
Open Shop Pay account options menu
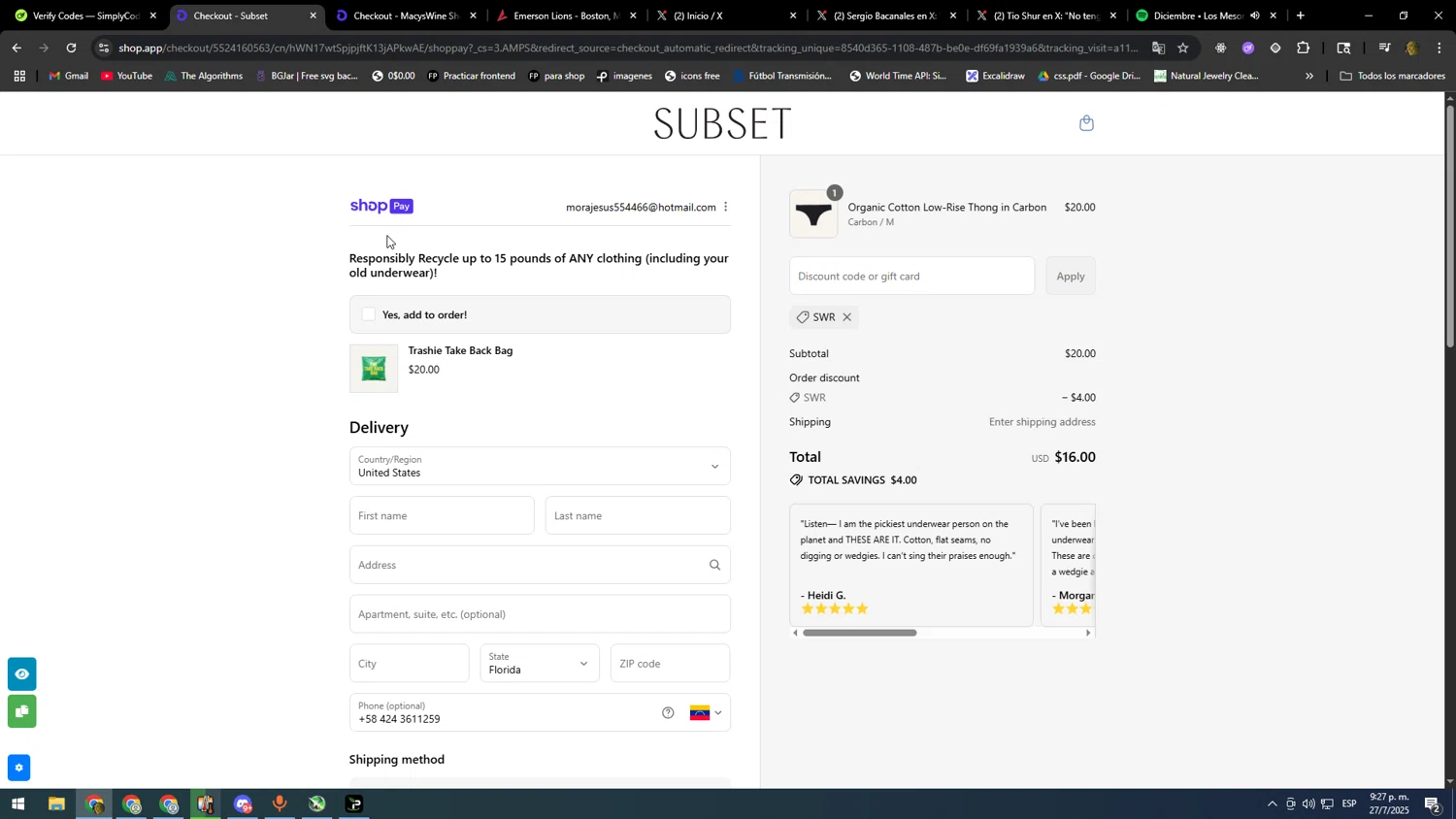pos(725,207)
